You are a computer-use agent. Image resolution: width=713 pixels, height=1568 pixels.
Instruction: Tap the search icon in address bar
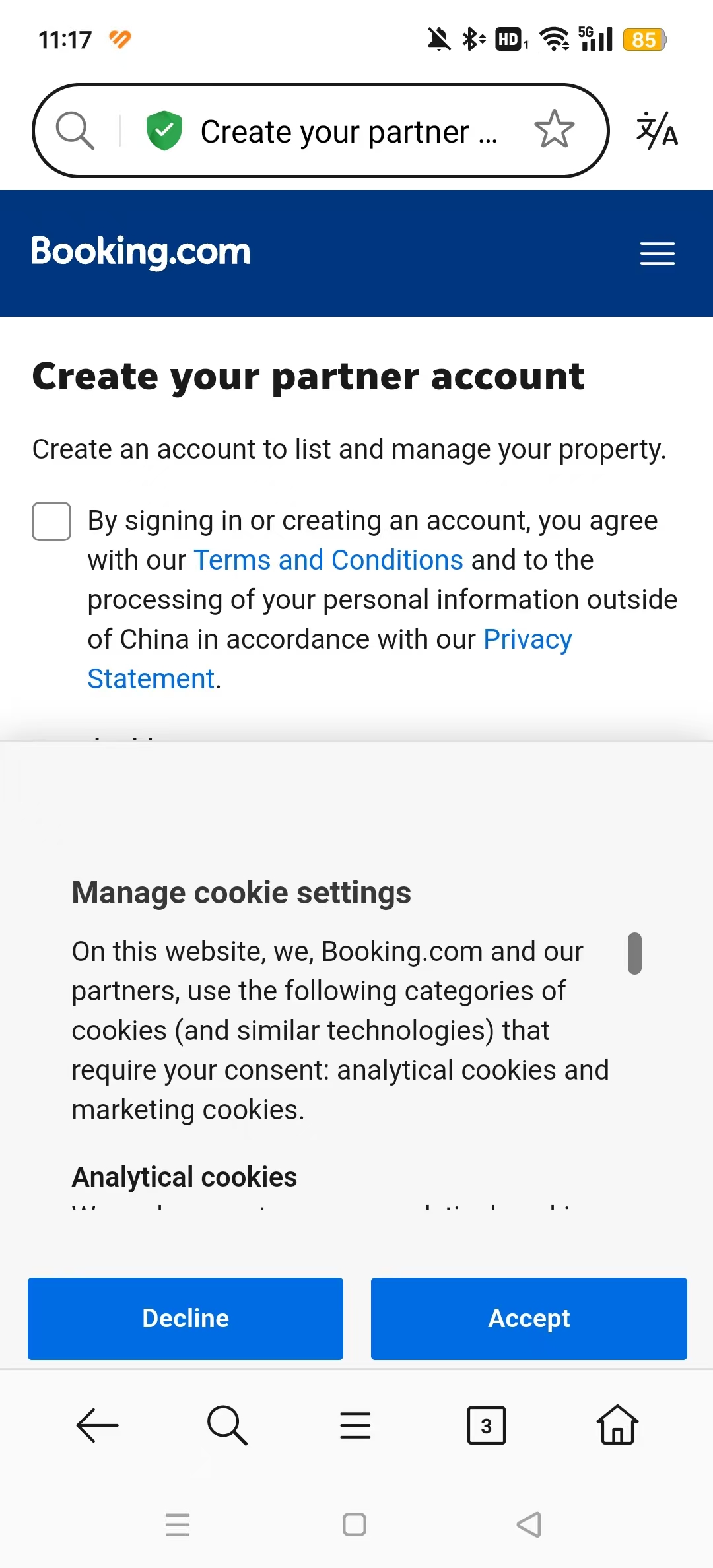point(75,130)
